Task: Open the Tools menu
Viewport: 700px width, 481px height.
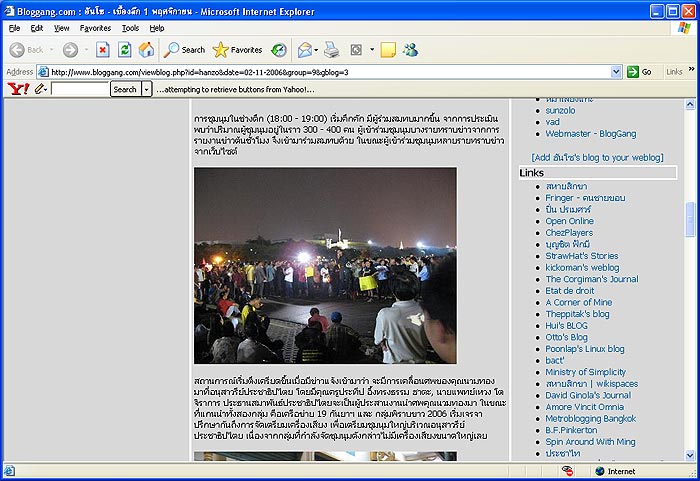Action: 130,28
